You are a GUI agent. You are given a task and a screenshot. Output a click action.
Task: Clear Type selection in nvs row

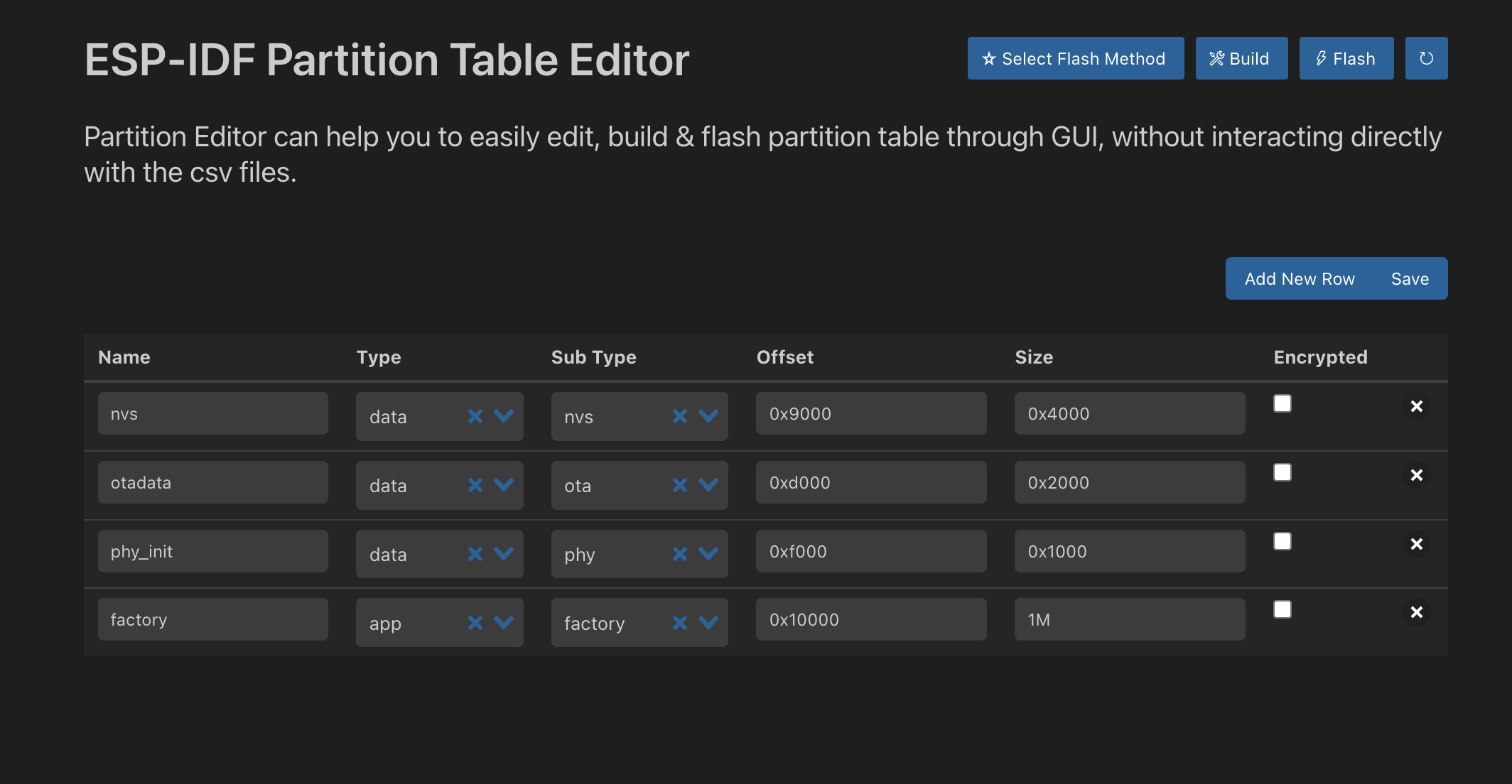click(x=475, y=416)
